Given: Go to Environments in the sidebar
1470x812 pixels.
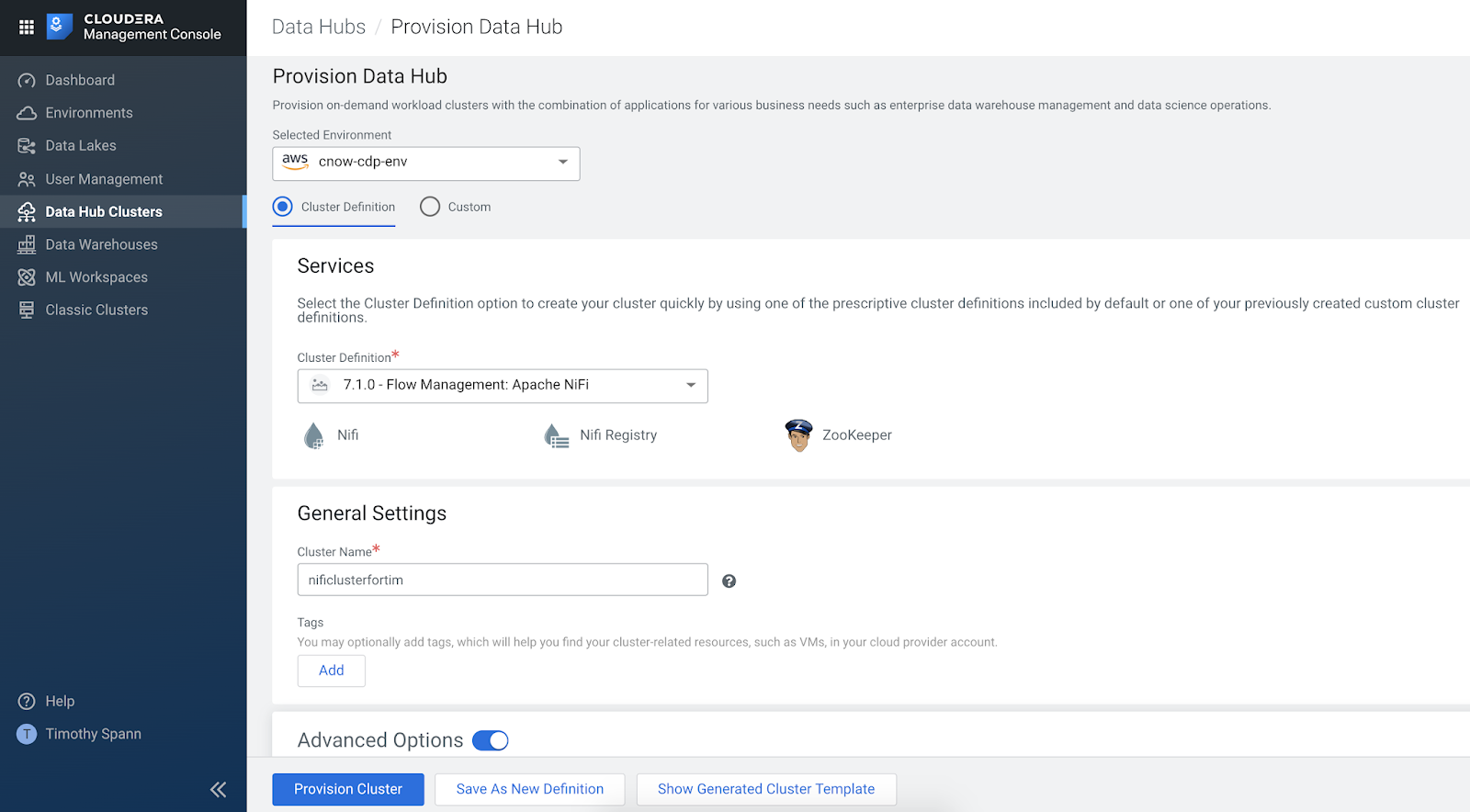Looking at the screenshot, I should 89,113.
